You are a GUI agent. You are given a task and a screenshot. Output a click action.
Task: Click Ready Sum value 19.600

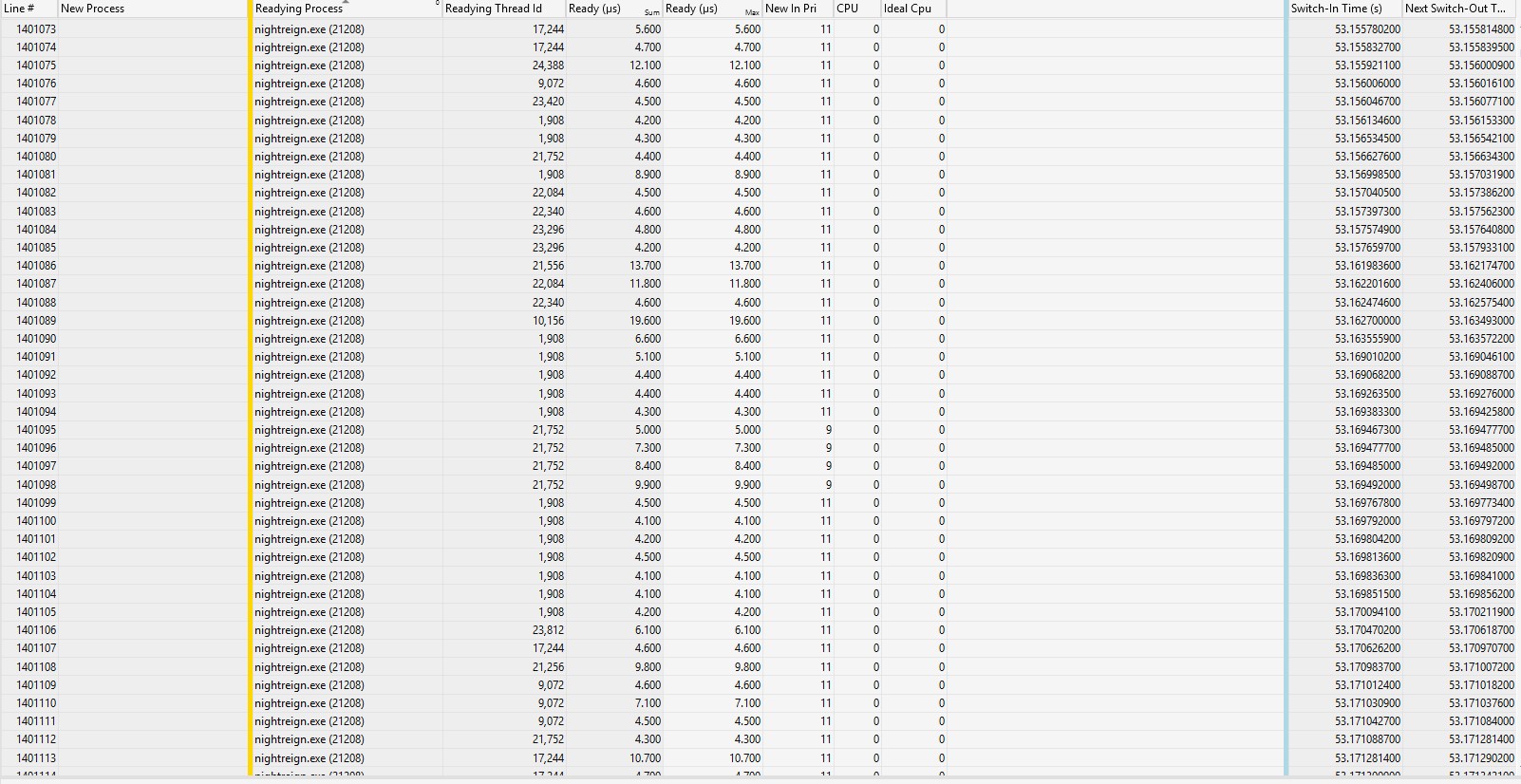[x=646, y=321]
